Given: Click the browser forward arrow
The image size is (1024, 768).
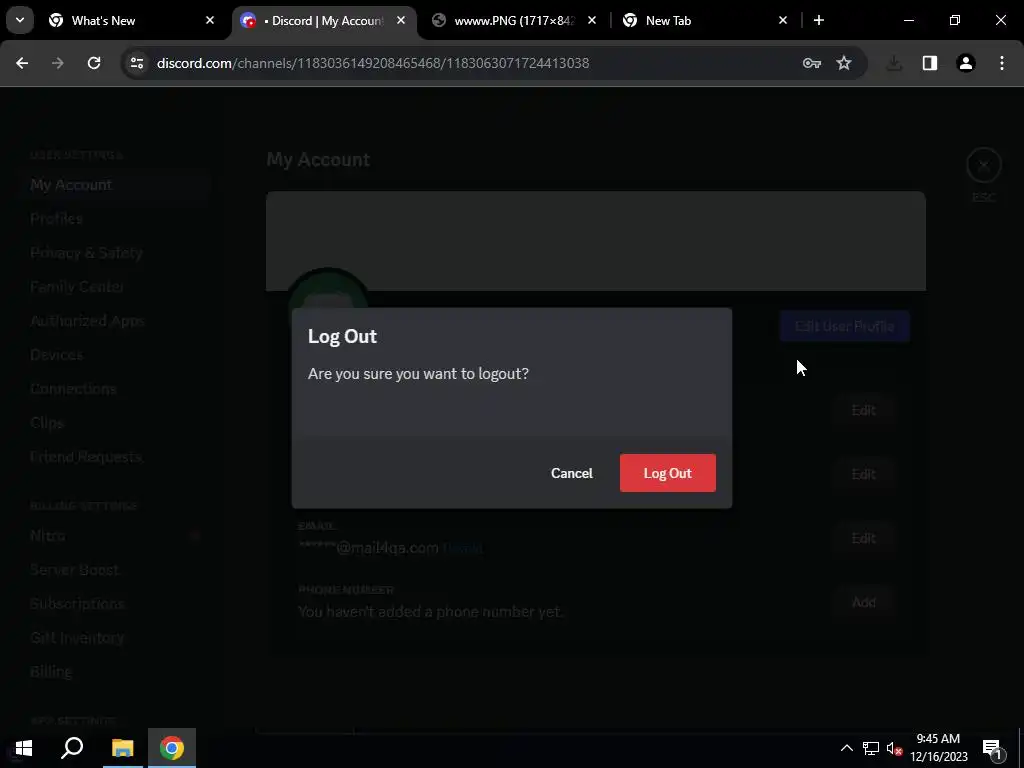Looking at the screenshot, I should click(x=58, y=63).
